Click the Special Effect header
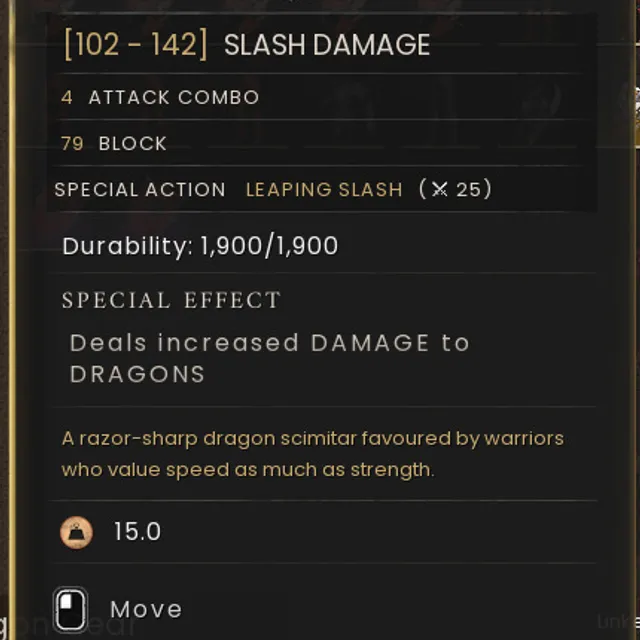640x640 pixels. pyautogui.click(x=171, y=300)
